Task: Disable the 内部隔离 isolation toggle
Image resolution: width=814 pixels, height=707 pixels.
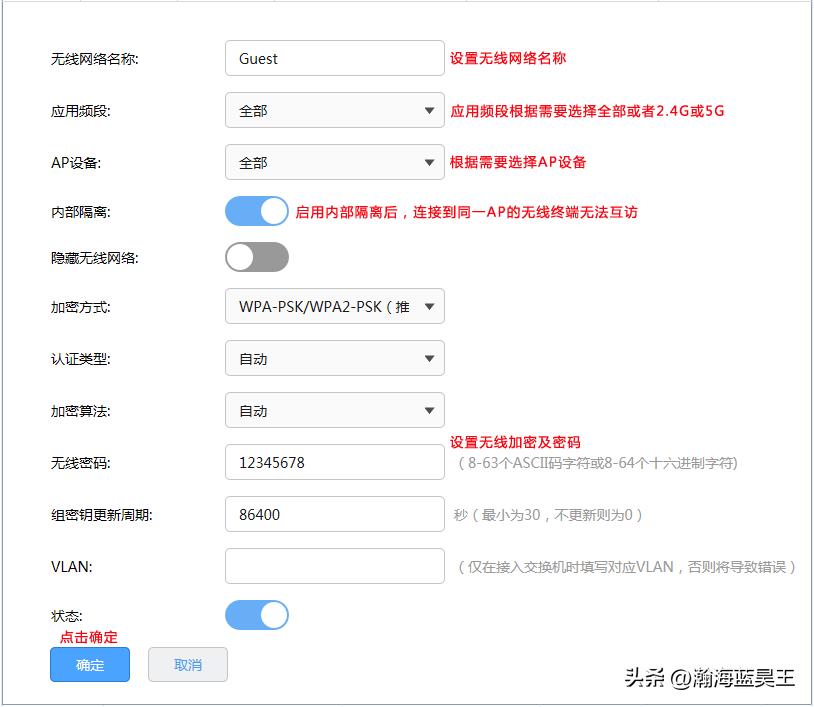Action: pyautogui.click(x=256, y=211)
